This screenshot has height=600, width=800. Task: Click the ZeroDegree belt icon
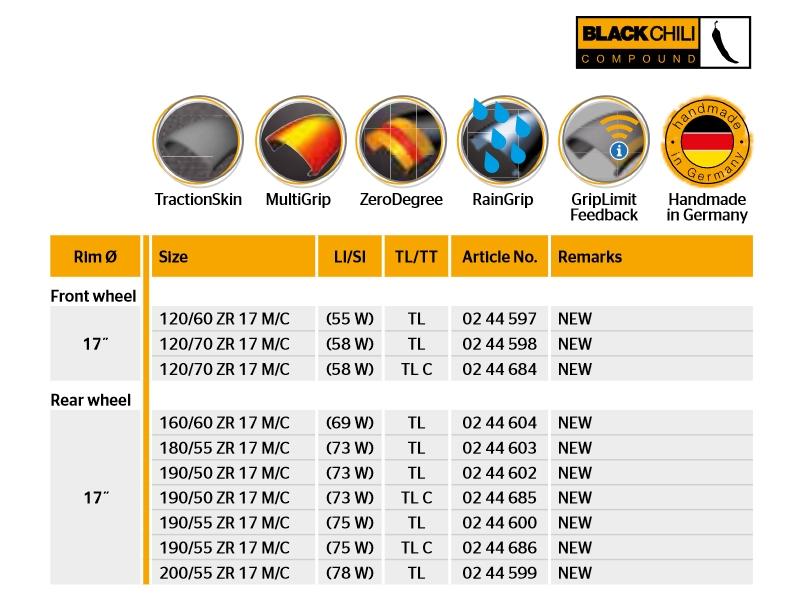tap(401, 140)
